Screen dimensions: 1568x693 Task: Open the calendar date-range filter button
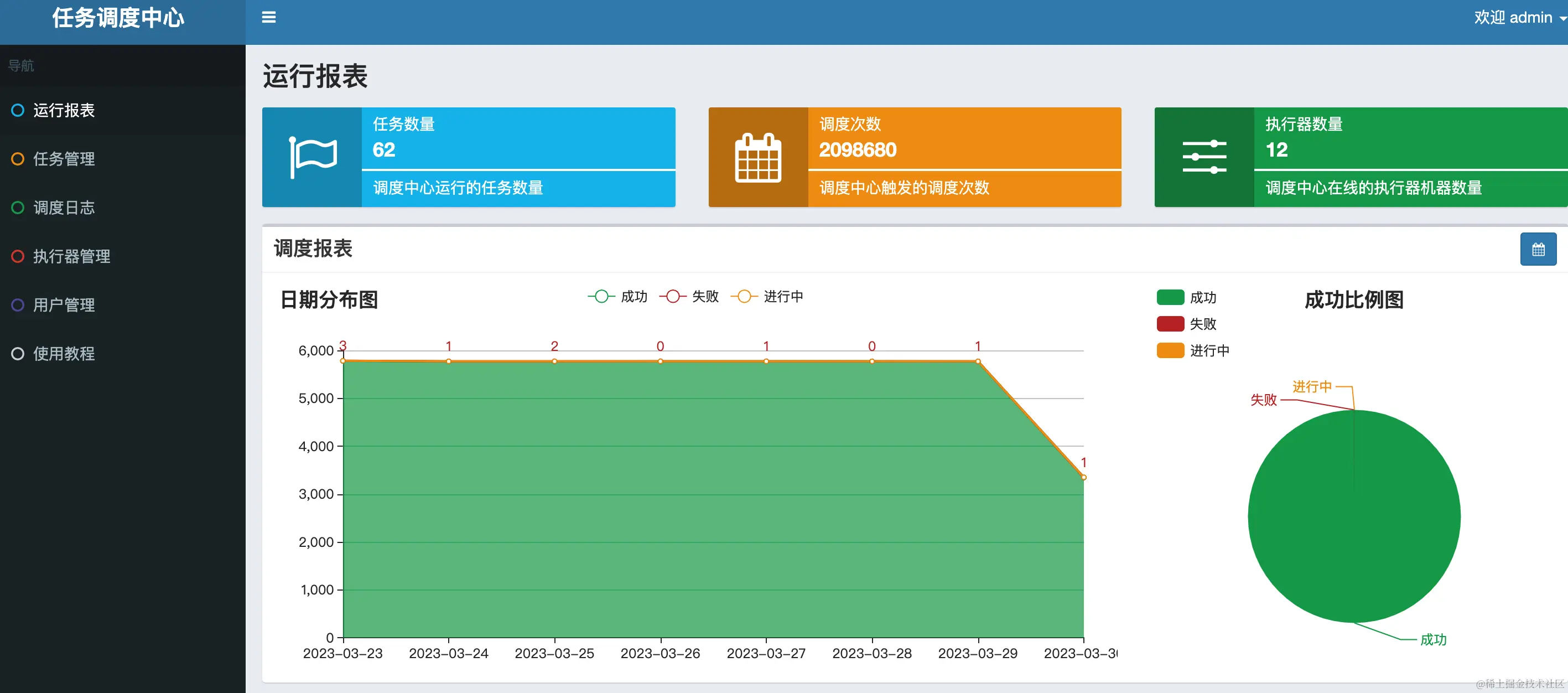(1538, 249)
